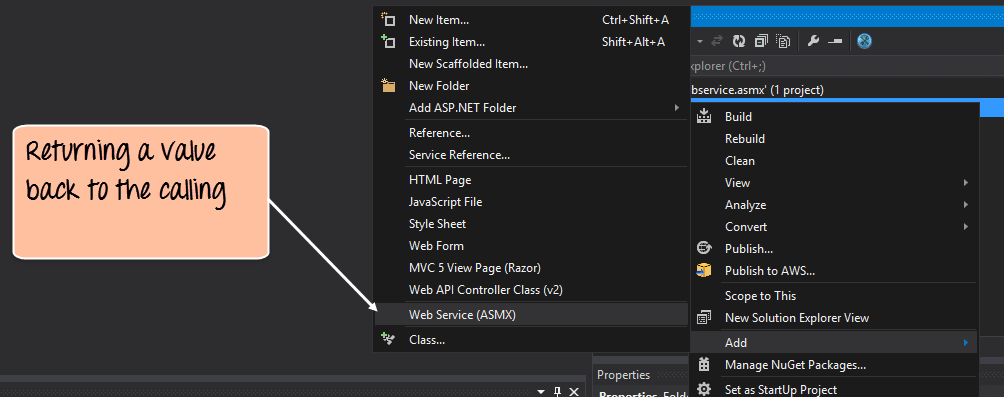Open the Convert entry in the context menu
This screenshot has height=397, width=1004.
pos(834,227)
